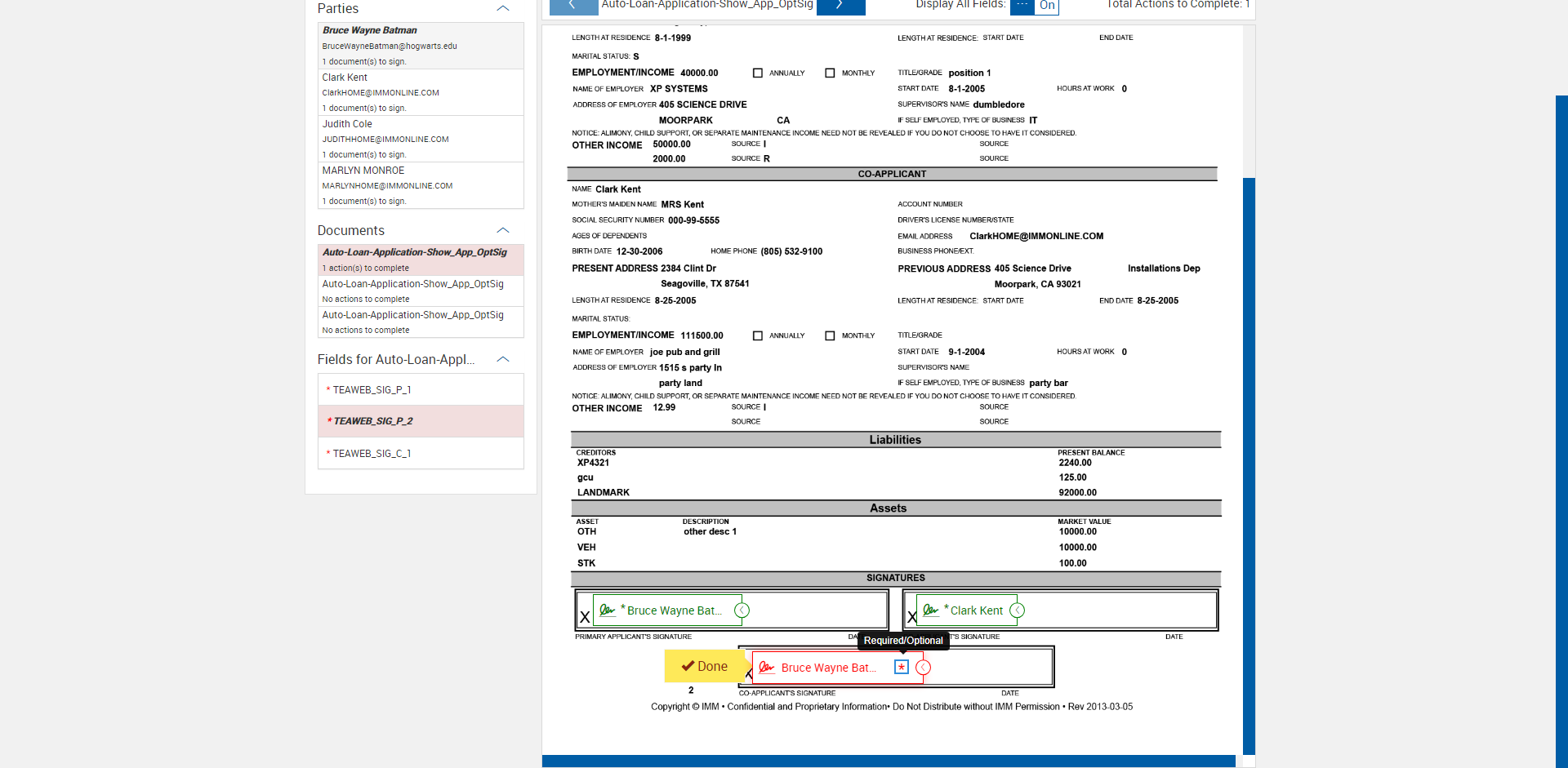Click the Parties panel heading

tap(338, 8)
